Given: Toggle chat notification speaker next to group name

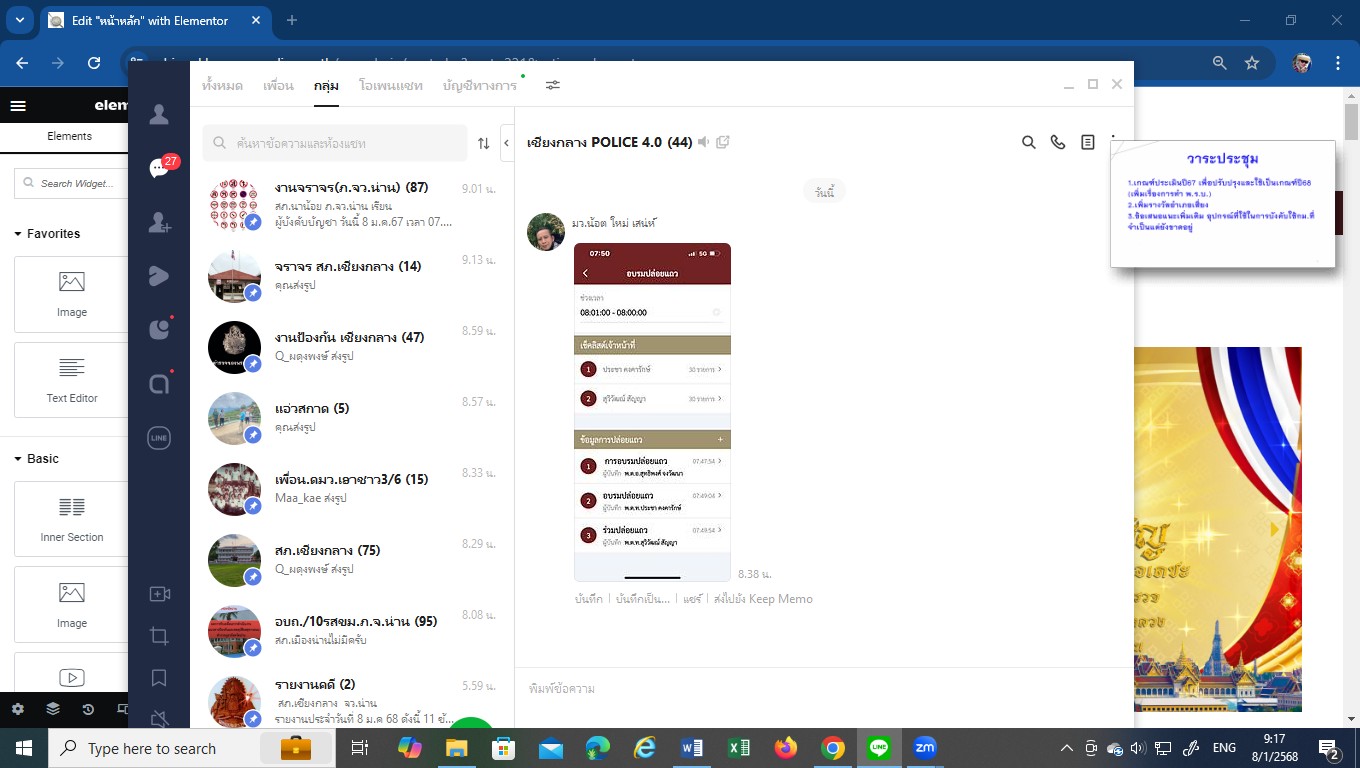Looking at the screenshot, I should tap(704, 142).
